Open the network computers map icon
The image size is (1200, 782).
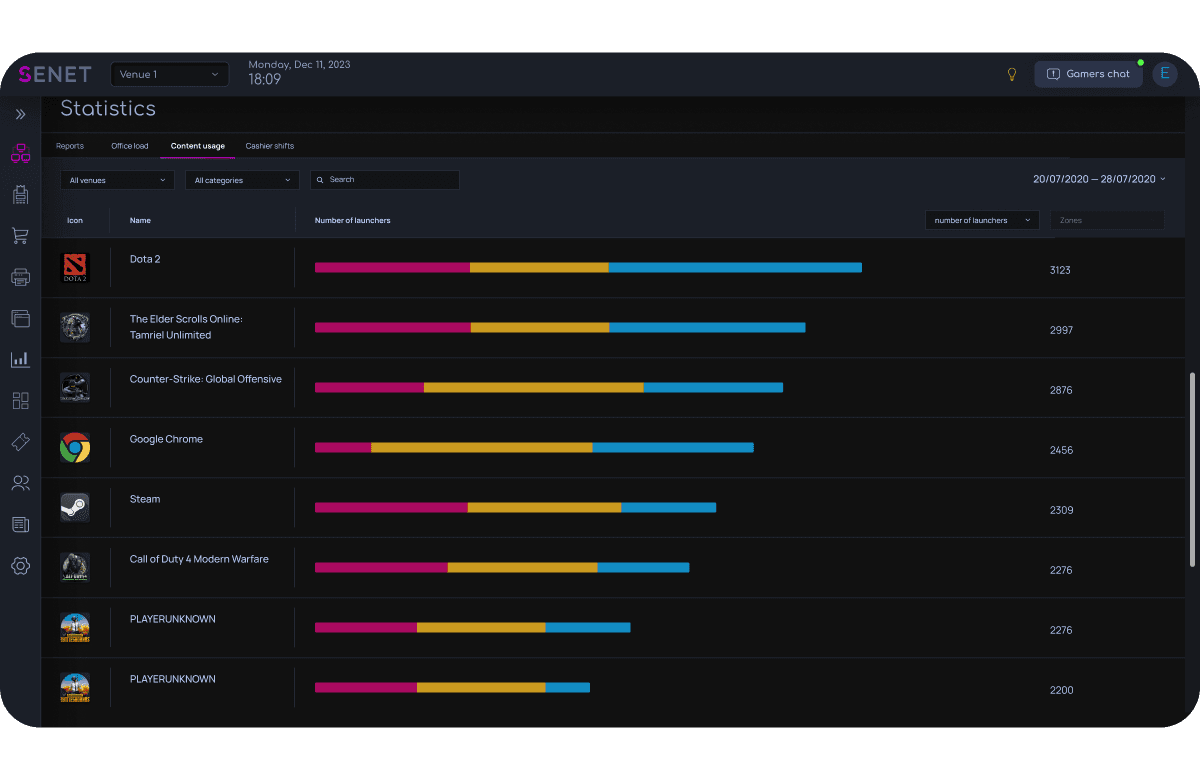tap(20, 154)
